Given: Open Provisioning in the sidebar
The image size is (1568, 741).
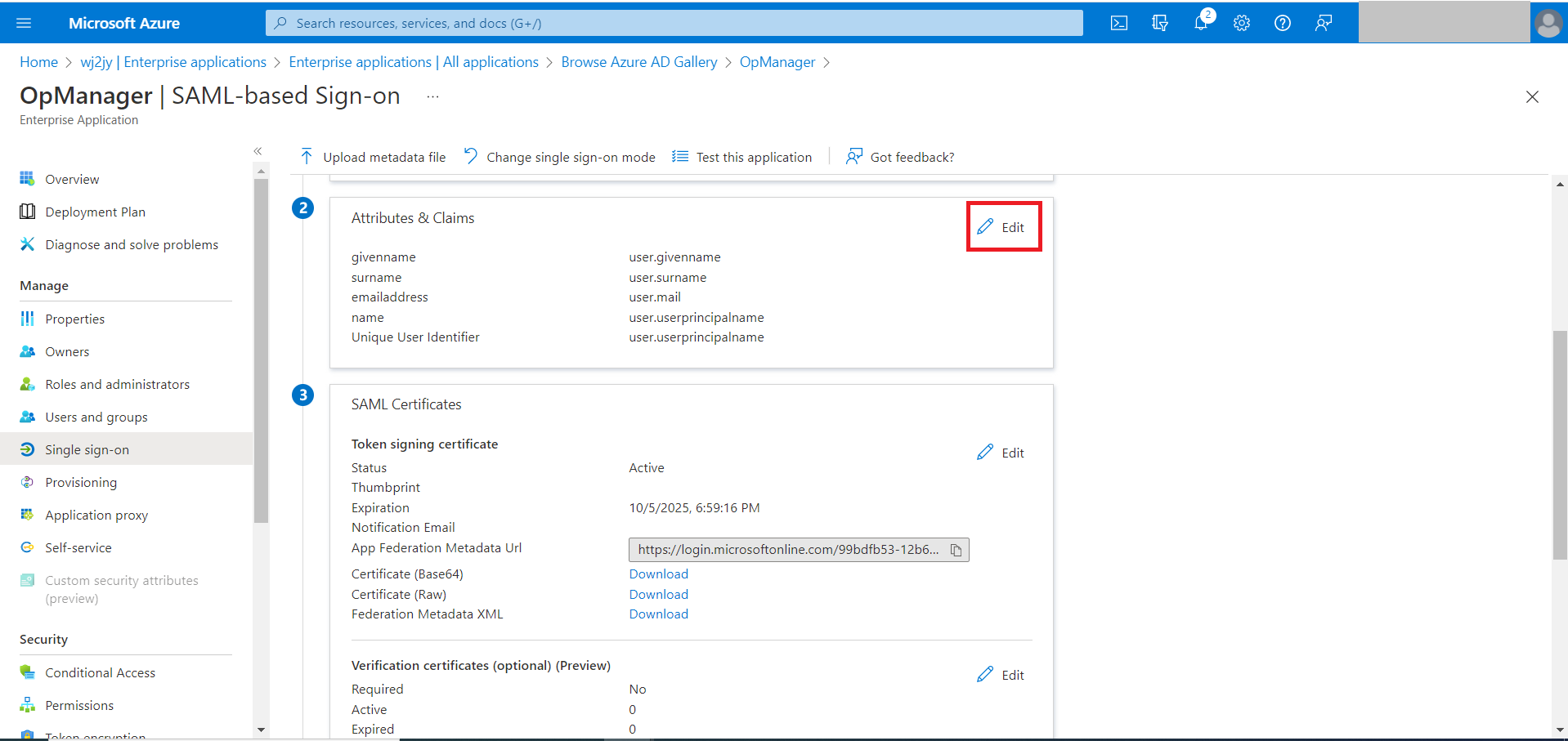Looking at the screenshot, I should pyautogui.click(x=81, y=482).
